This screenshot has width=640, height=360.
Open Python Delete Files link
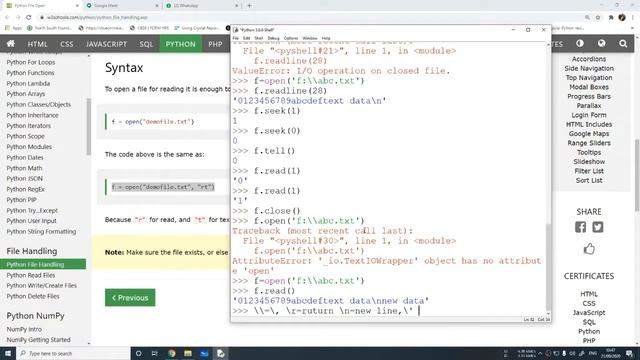tap(33, 296)
